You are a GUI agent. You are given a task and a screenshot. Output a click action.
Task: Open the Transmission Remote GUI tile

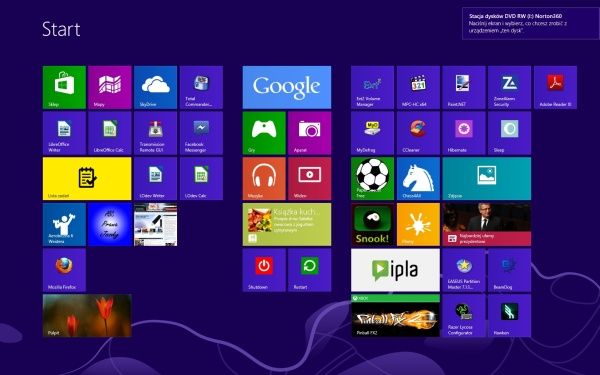155,133
